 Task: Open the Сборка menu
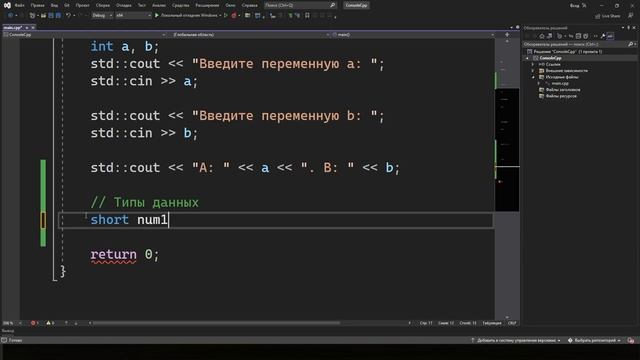pos(103,5)
